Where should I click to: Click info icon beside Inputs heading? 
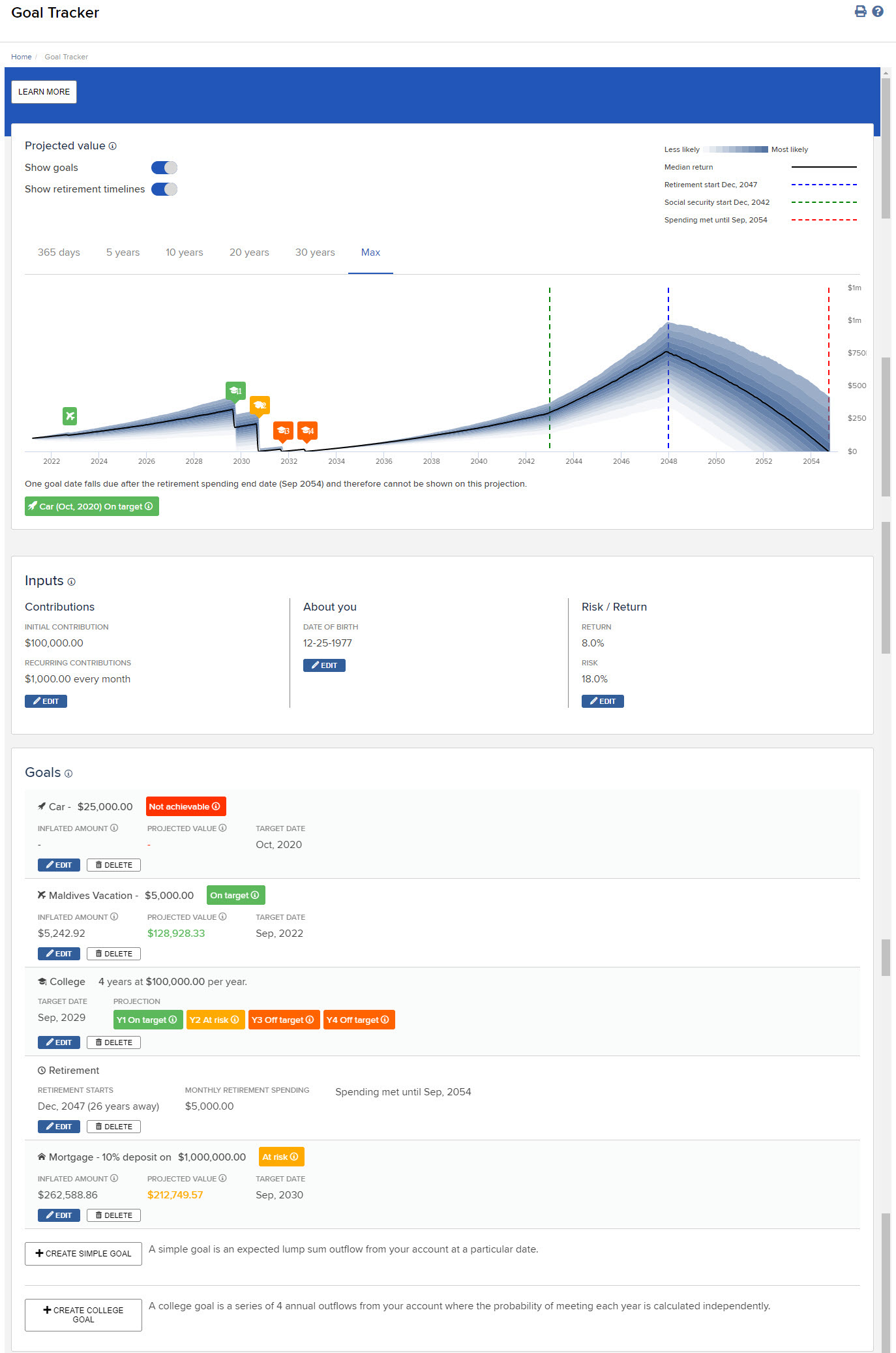pyautogui.click(x=72, y=582)
